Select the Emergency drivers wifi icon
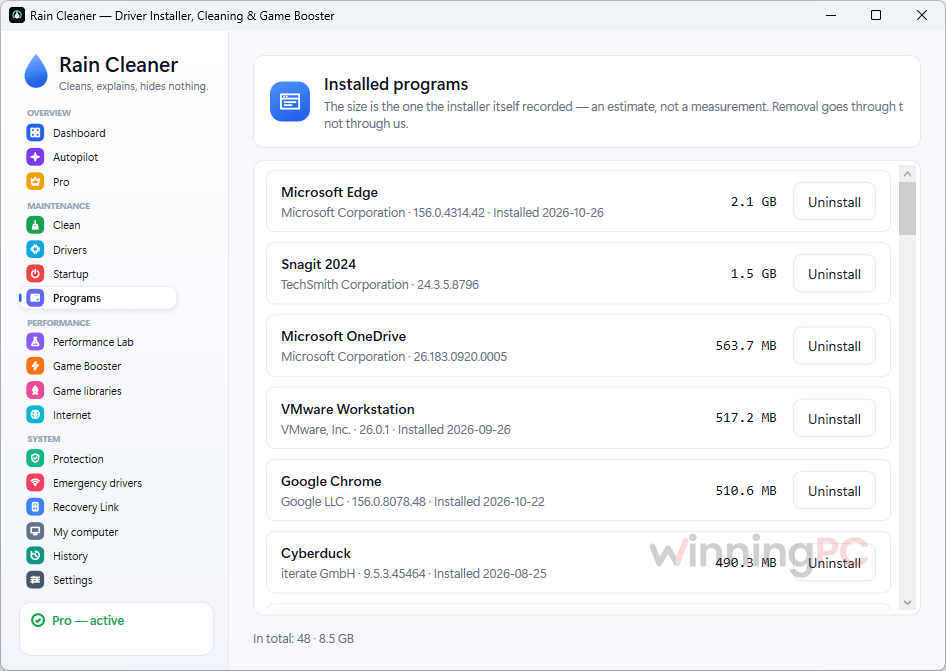946x671 pixels. pos(35,483)
